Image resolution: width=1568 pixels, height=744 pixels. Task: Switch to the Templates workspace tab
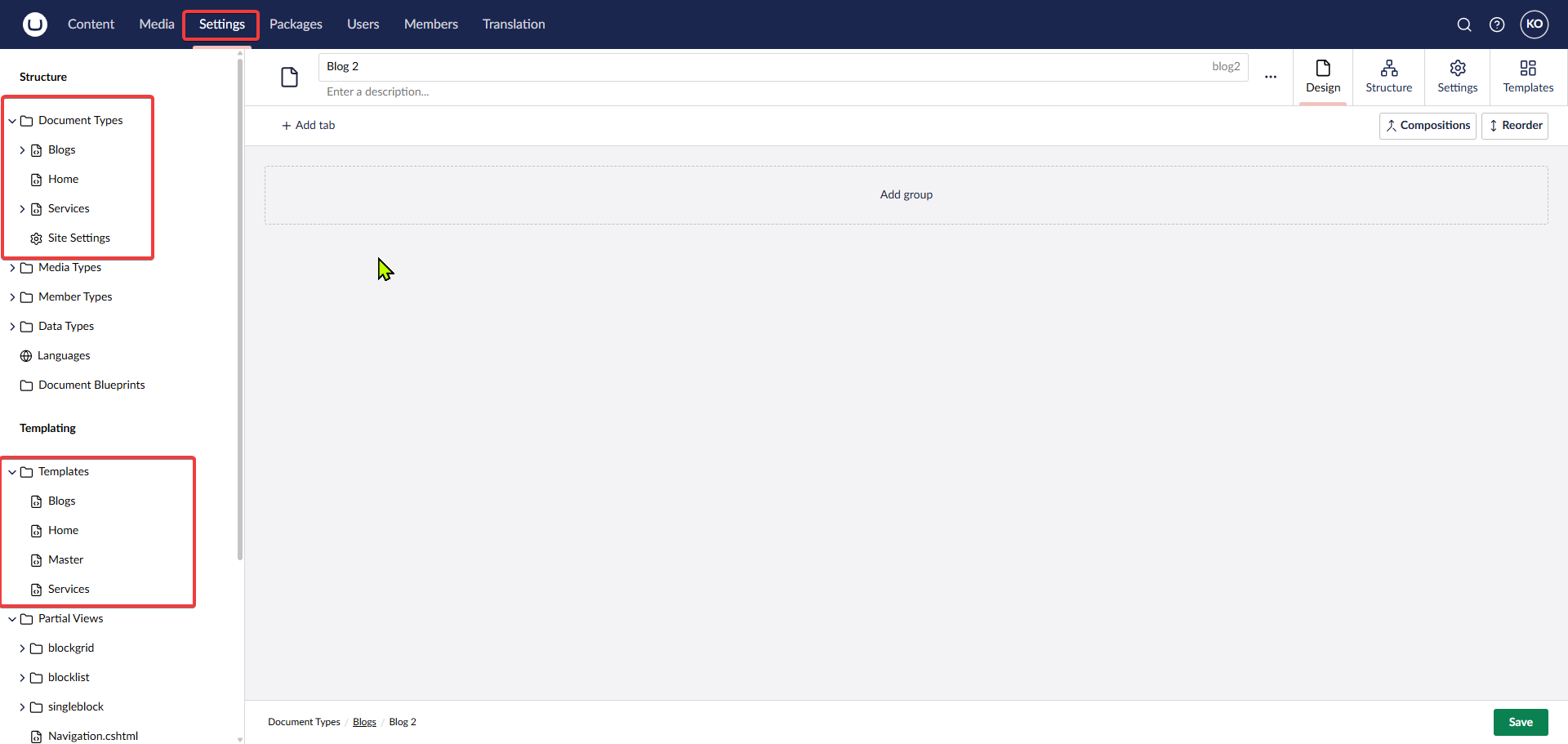[x=1528, y=77]
